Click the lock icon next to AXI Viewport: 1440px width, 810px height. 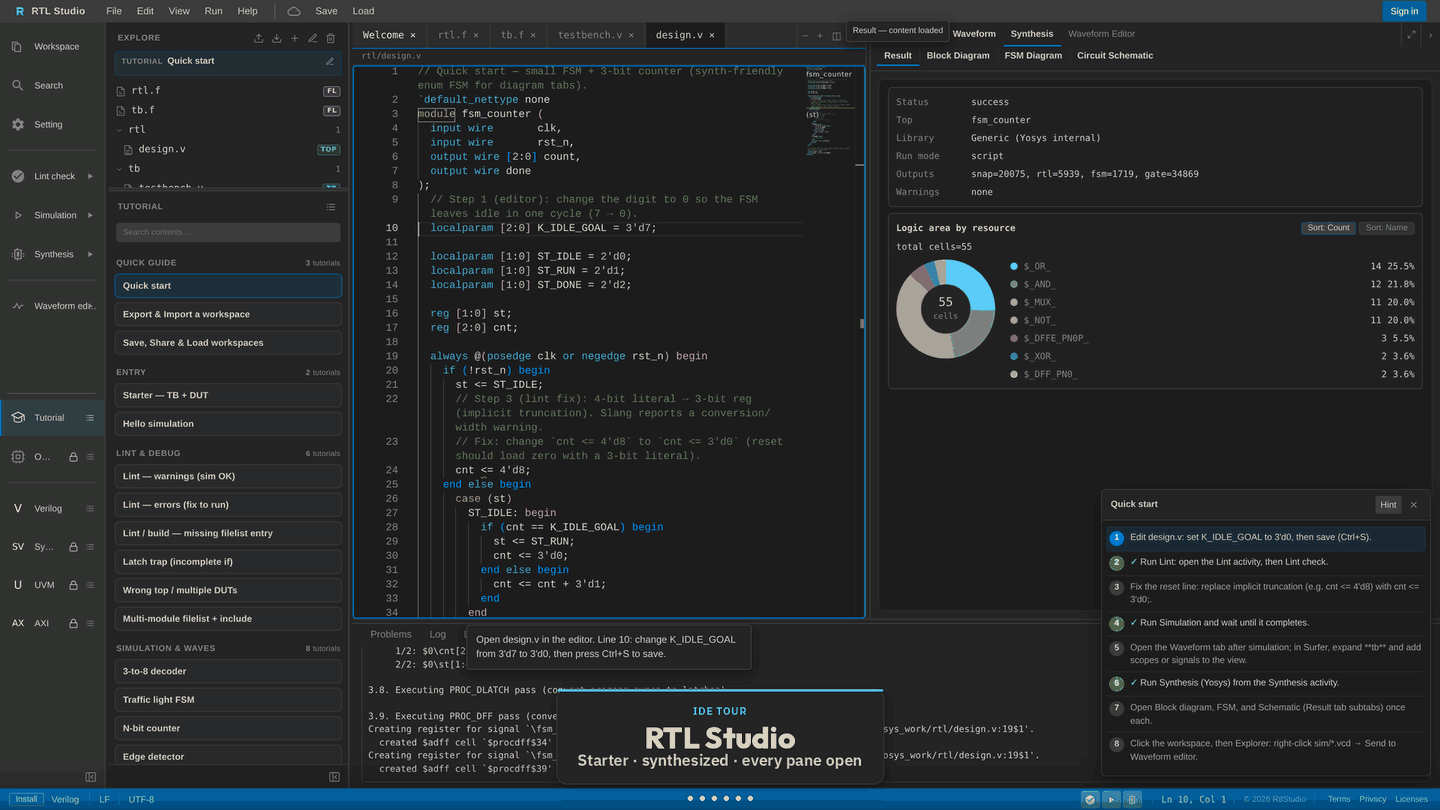click(x=73, y=623)
